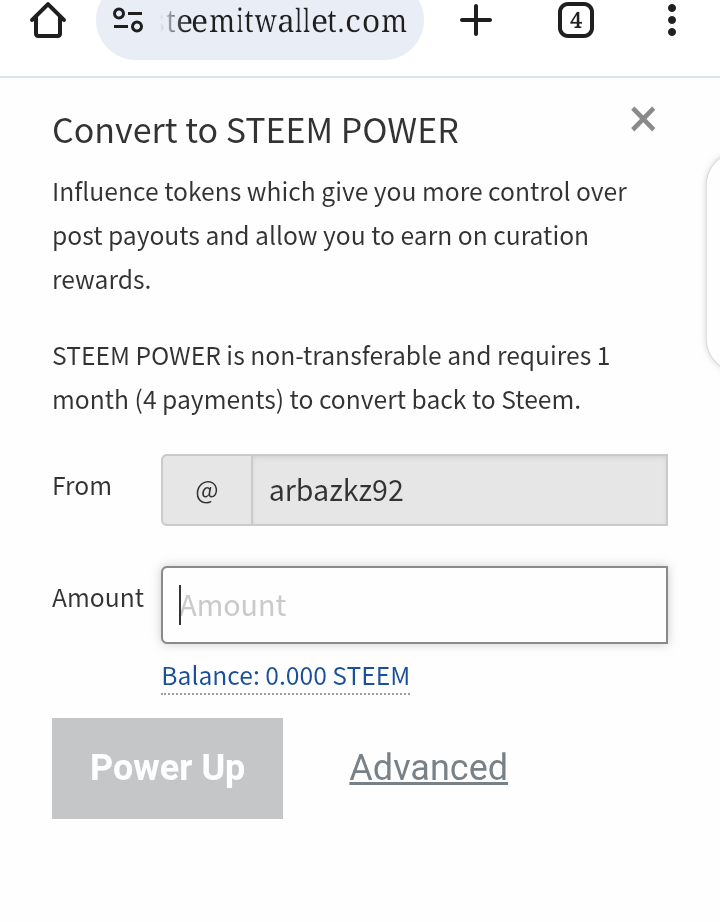Focus the Amount input field
720x922 pixels.
click(414, 606)
